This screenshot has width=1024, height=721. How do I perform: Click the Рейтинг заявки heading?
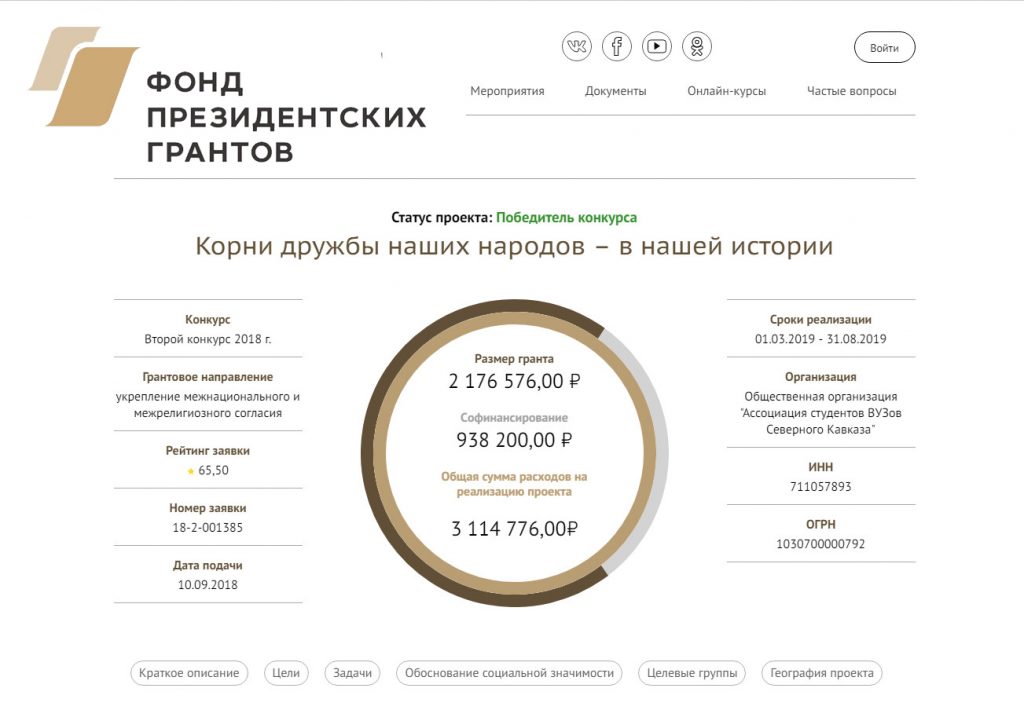pos(208,451)
